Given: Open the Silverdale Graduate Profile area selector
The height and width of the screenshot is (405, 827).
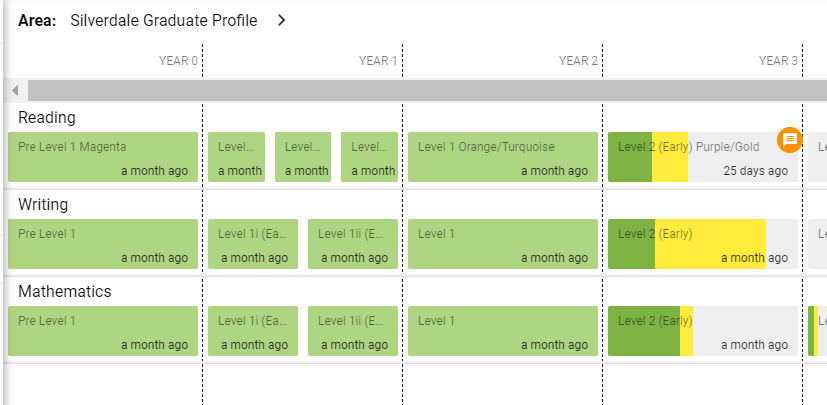Looking at the screenshot, I should (164, 21).
